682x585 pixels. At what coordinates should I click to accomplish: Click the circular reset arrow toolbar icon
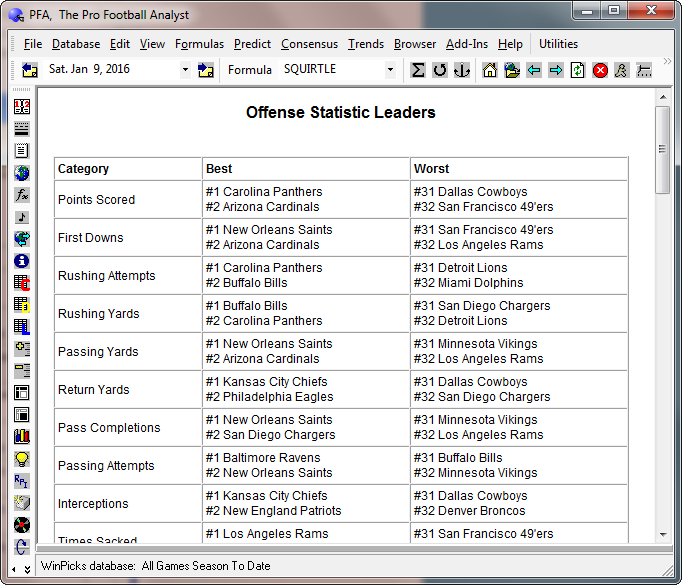[x=440, y=70]
